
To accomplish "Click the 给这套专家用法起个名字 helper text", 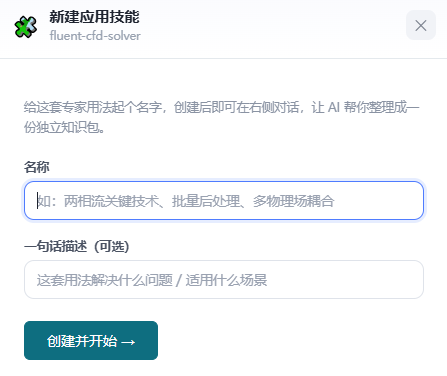I will pyautogui.click(x=93, y=107).
